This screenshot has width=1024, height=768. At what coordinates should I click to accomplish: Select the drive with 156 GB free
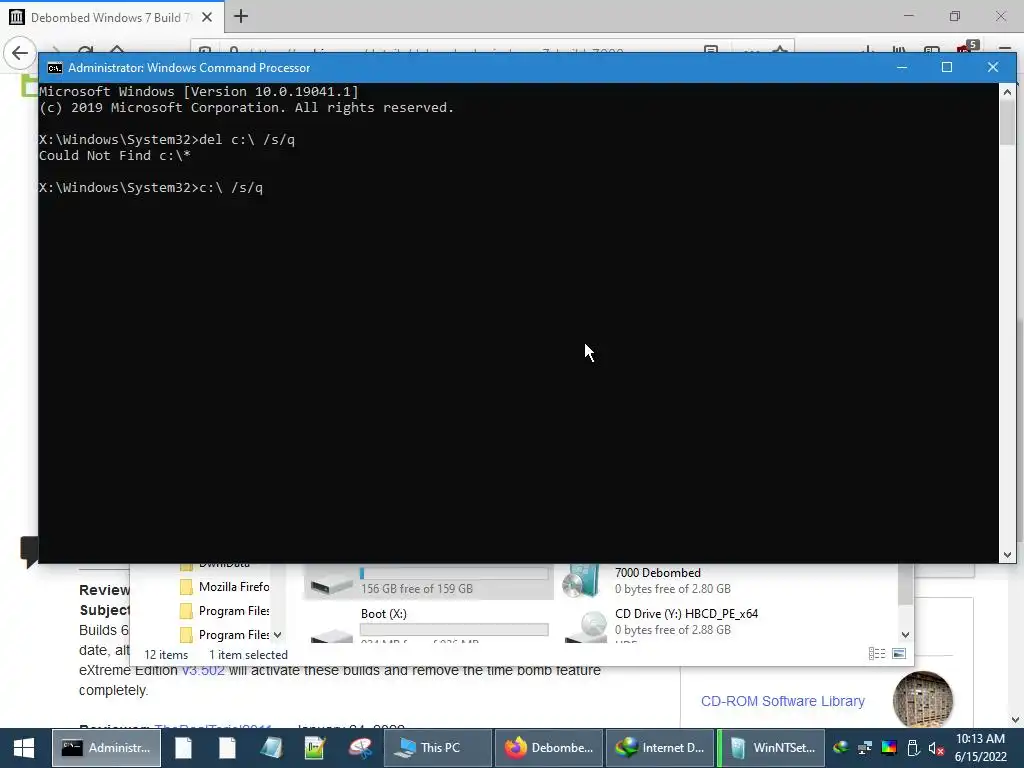click(428, 581)
